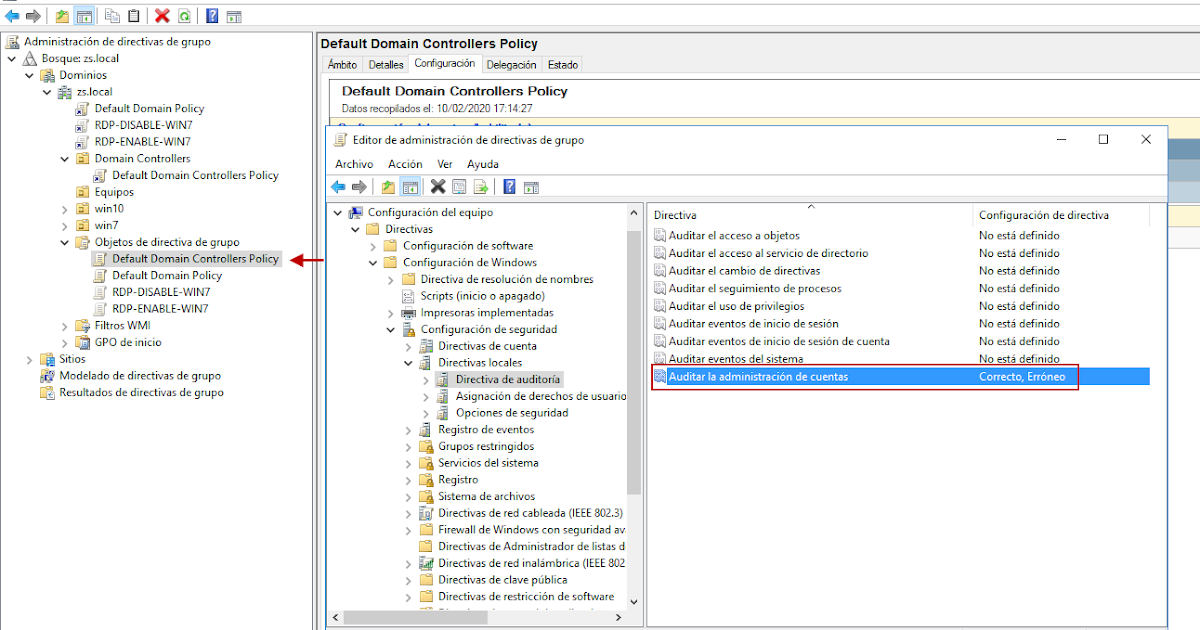The height and width of the screenshot is (630, 1200).
Task: Open the Archivo menu in the editor
Action: coord(354,163)
